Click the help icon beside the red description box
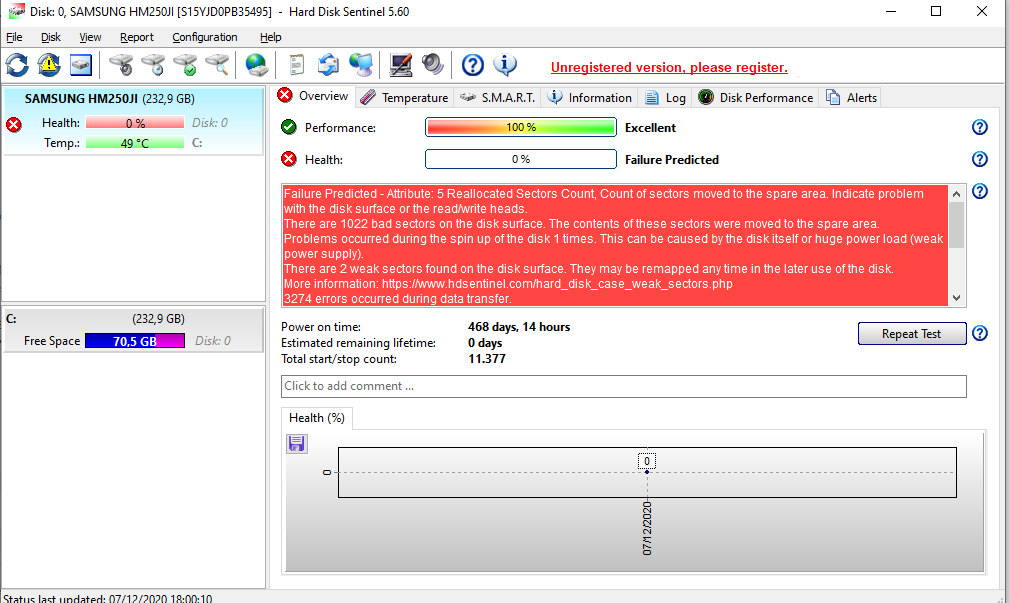 pyautogui.click(x=979, y=191)
